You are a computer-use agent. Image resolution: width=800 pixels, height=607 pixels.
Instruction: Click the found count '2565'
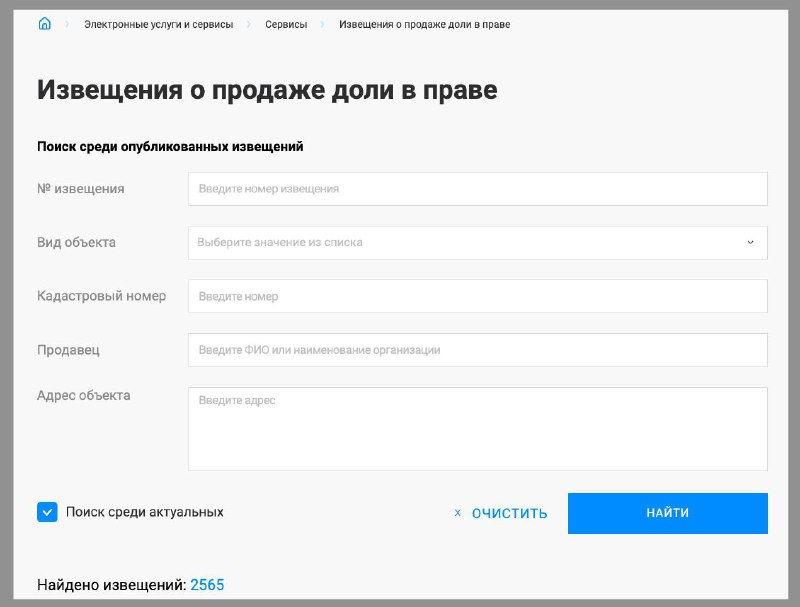pos(207,585)
